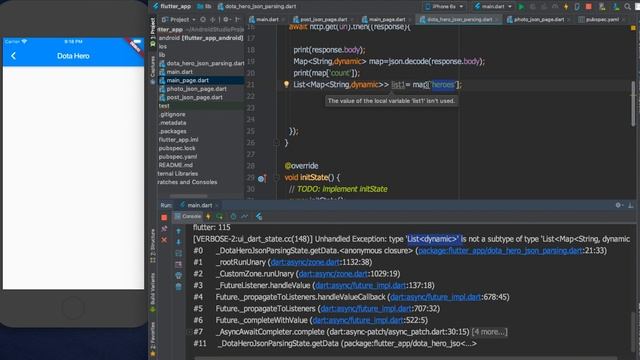
Task: Click the pin tab icon in Run panel sidebar
Action: [164, 229]
